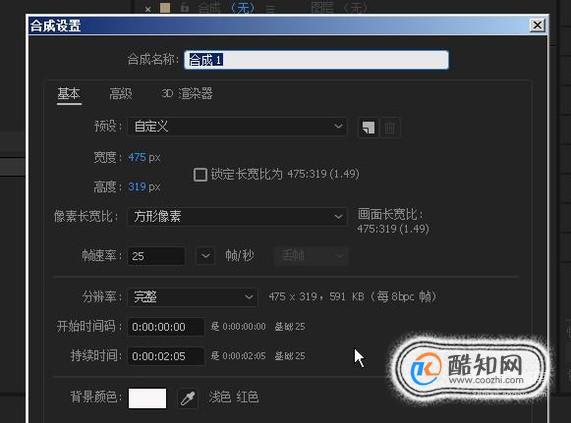Close the panel tab behind the dialog
Viewport: 571px width, 423px height.
pos(147,9)
